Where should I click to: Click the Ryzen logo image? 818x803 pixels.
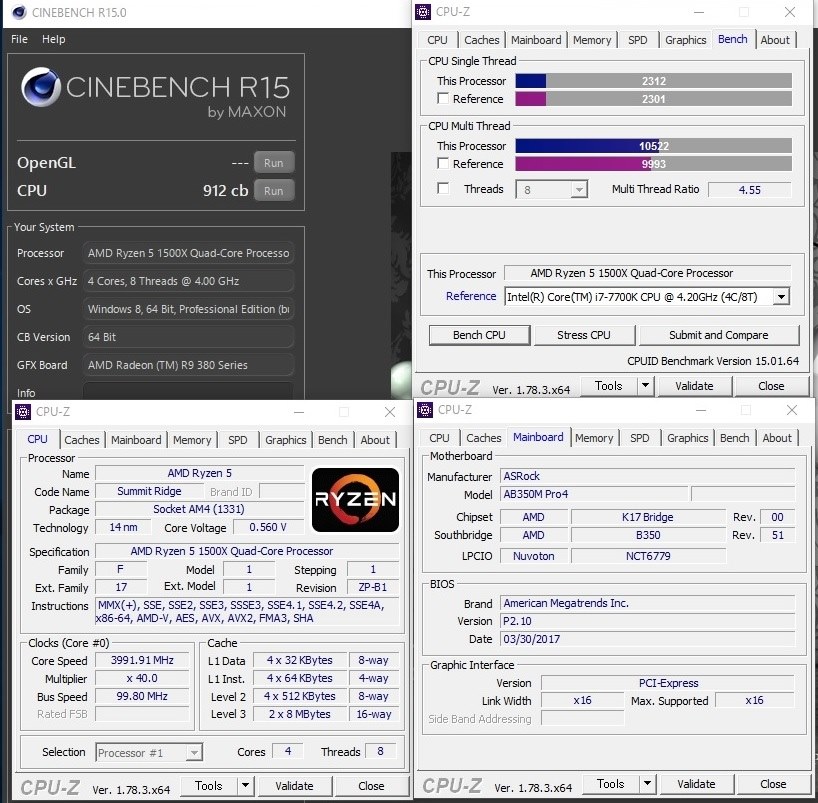coord(355,500)
